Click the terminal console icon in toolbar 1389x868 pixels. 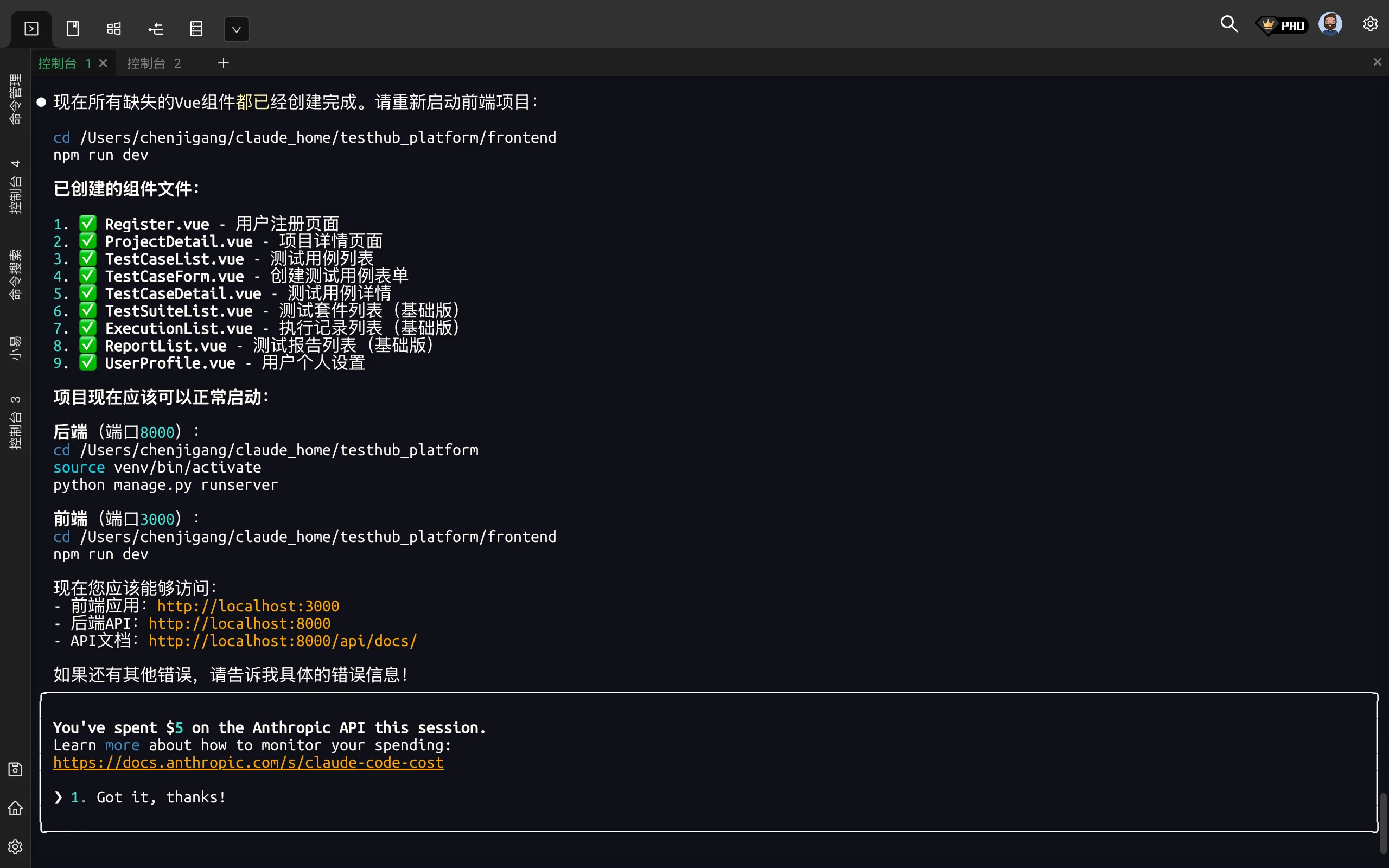[x=31, y=29]
